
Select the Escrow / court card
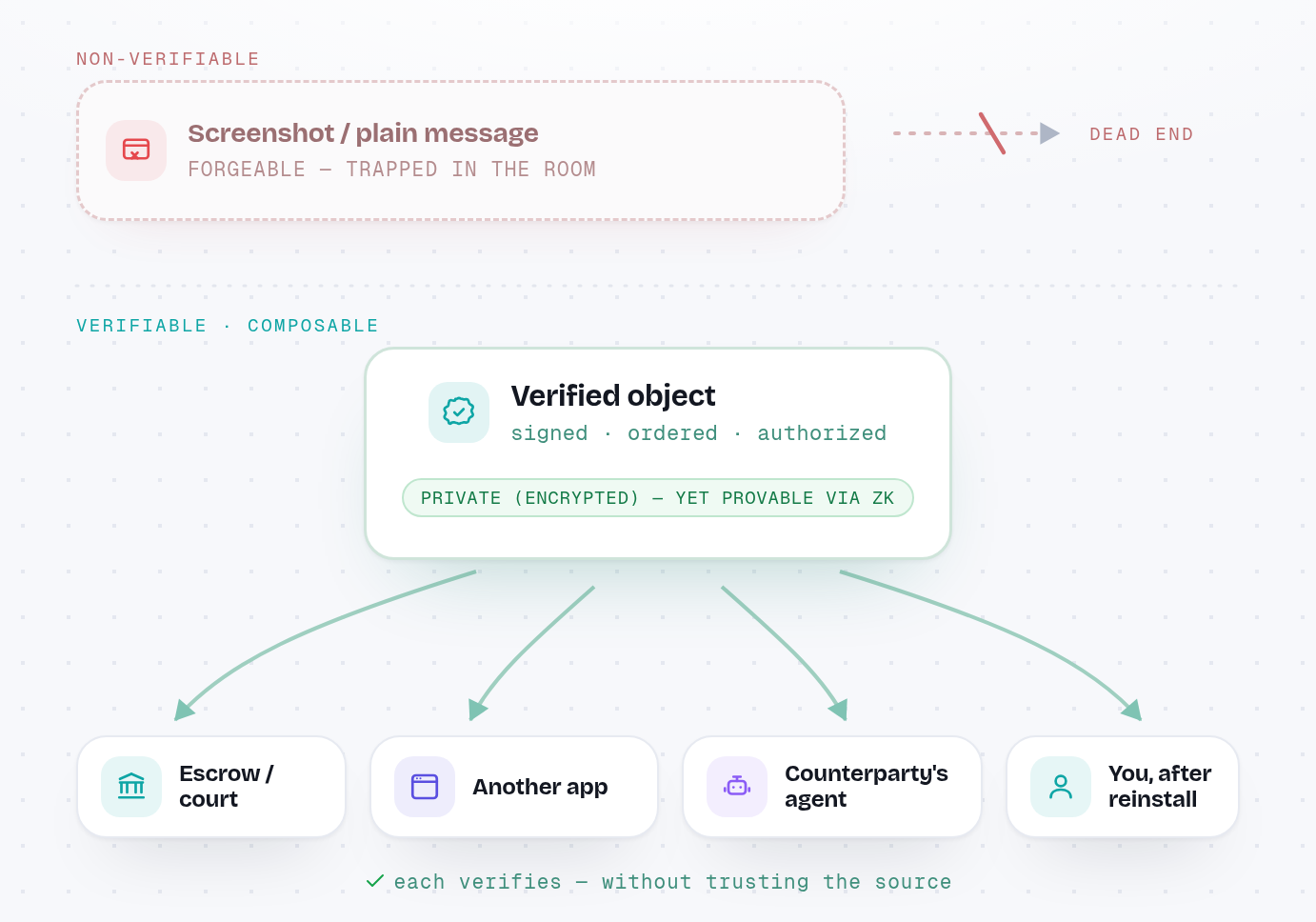pyautogui.click(x=211, y=787)
